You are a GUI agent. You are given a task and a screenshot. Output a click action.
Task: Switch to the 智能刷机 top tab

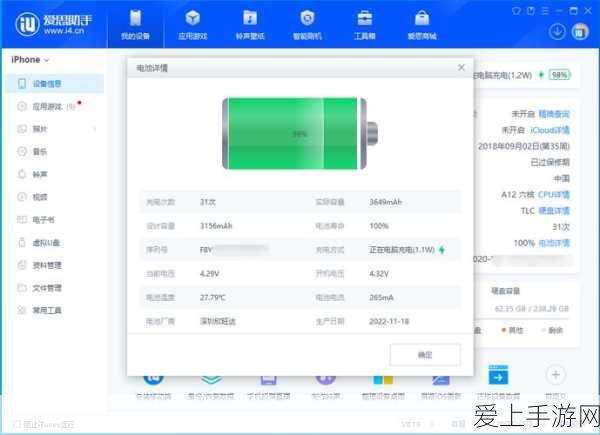click(x=307, y=25)
